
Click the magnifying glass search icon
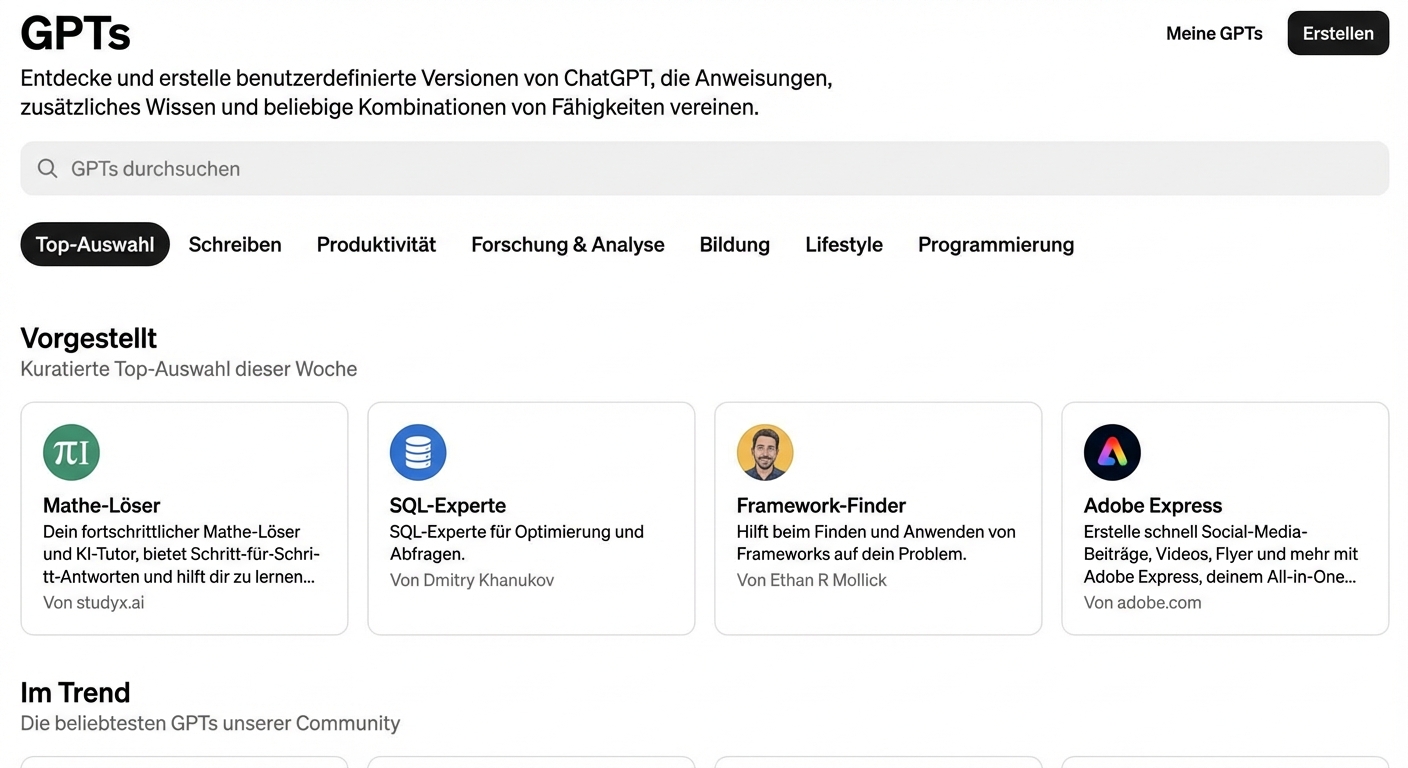(x=47, y=168)
